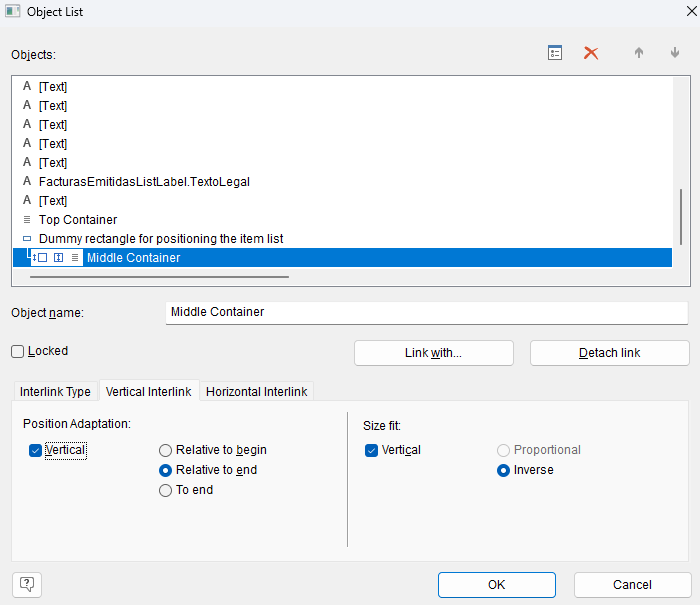Viewport: 700px width, 605px height.
Task: Delete selected object with red X
Action: point(591,53)
